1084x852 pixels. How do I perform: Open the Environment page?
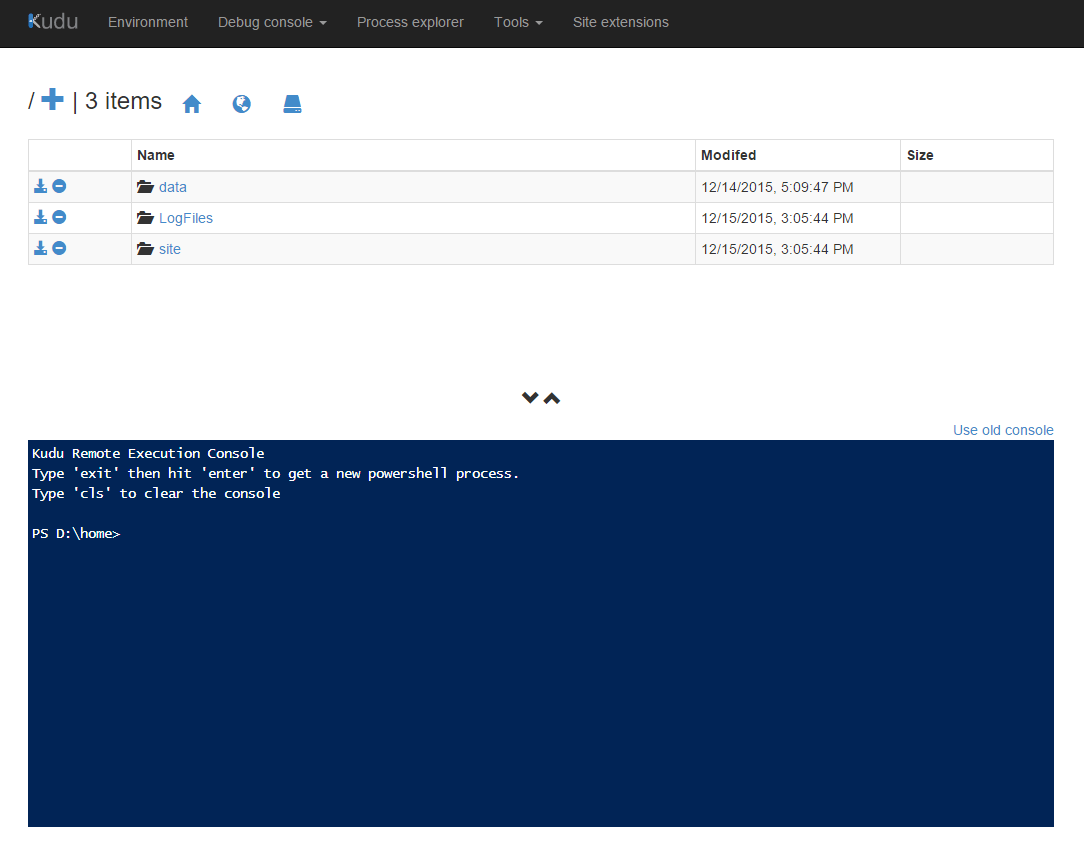148,22
